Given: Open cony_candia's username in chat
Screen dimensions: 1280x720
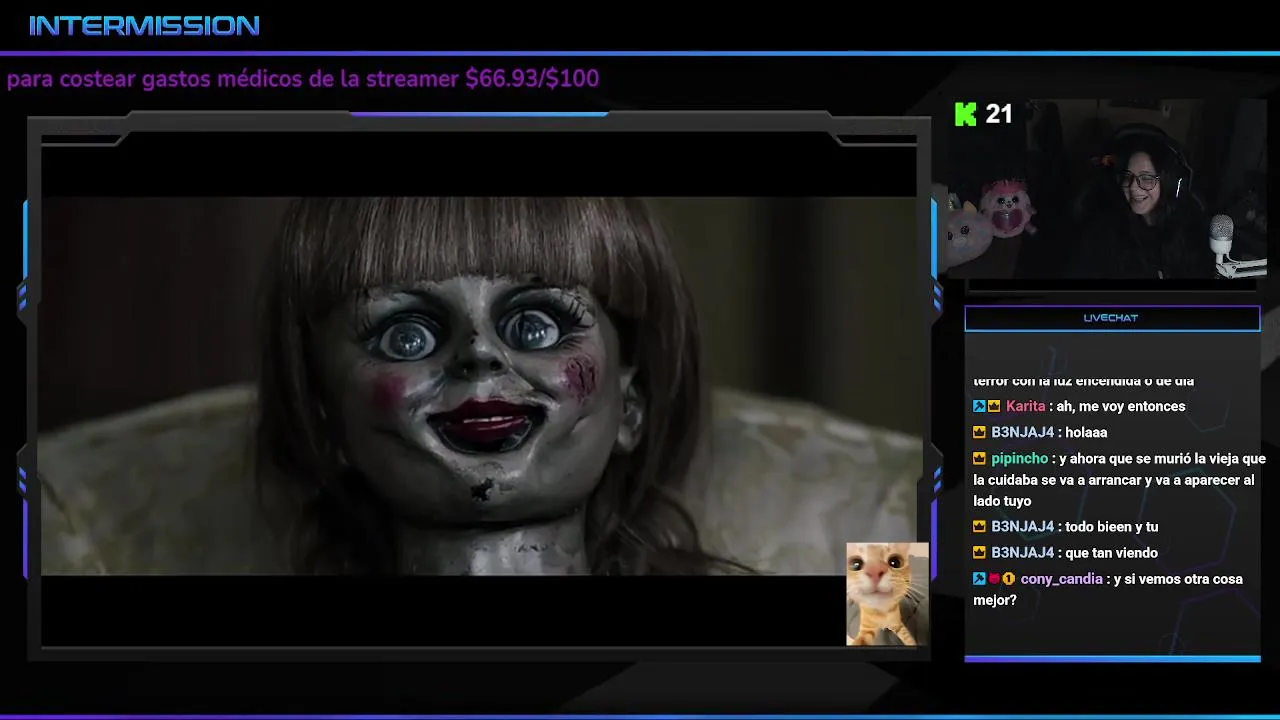Looking at the screenshot, I should (x=1061, y=579).
